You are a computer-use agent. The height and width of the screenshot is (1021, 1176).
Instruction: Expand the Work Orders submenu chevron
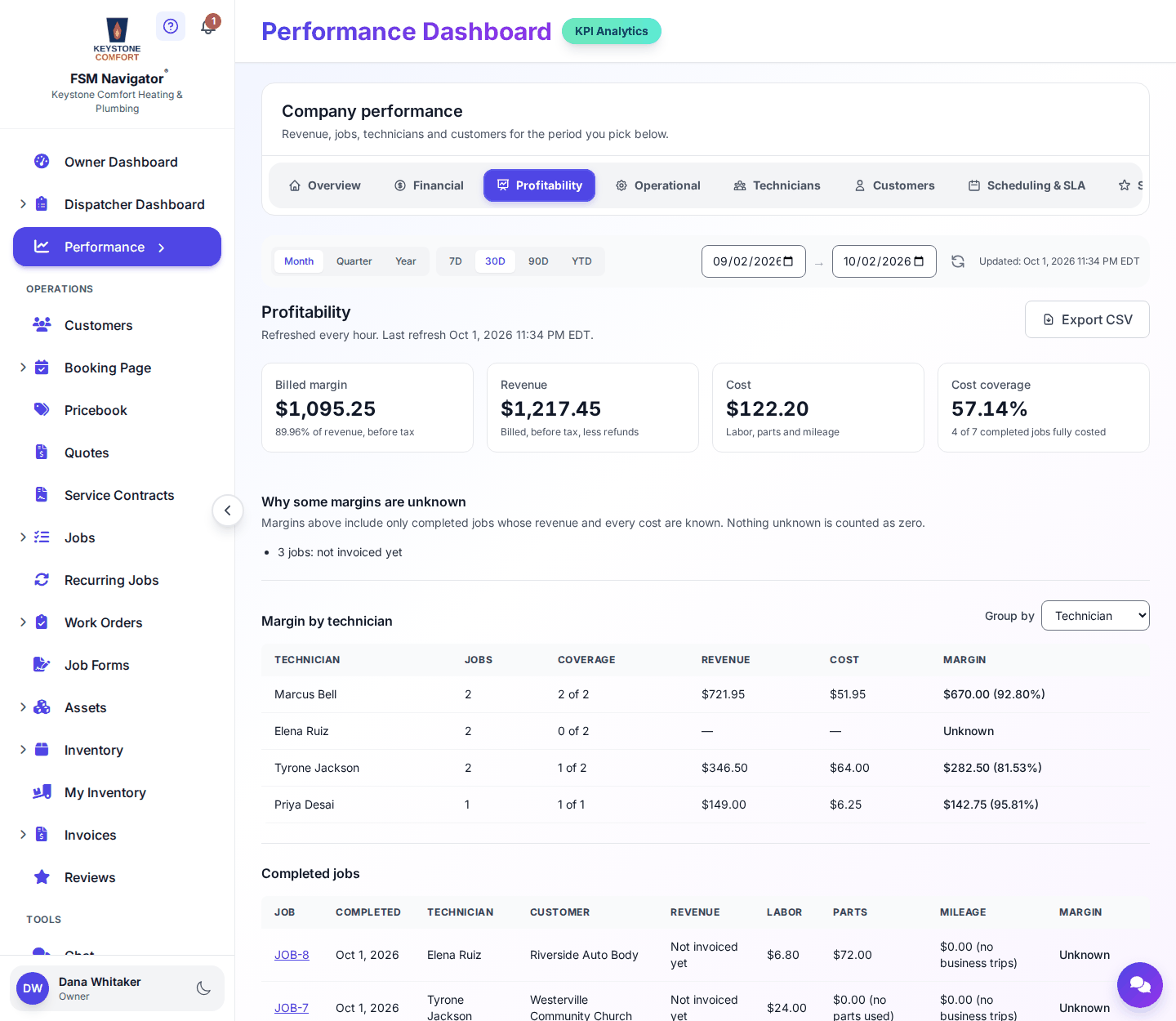pos(23,622)
